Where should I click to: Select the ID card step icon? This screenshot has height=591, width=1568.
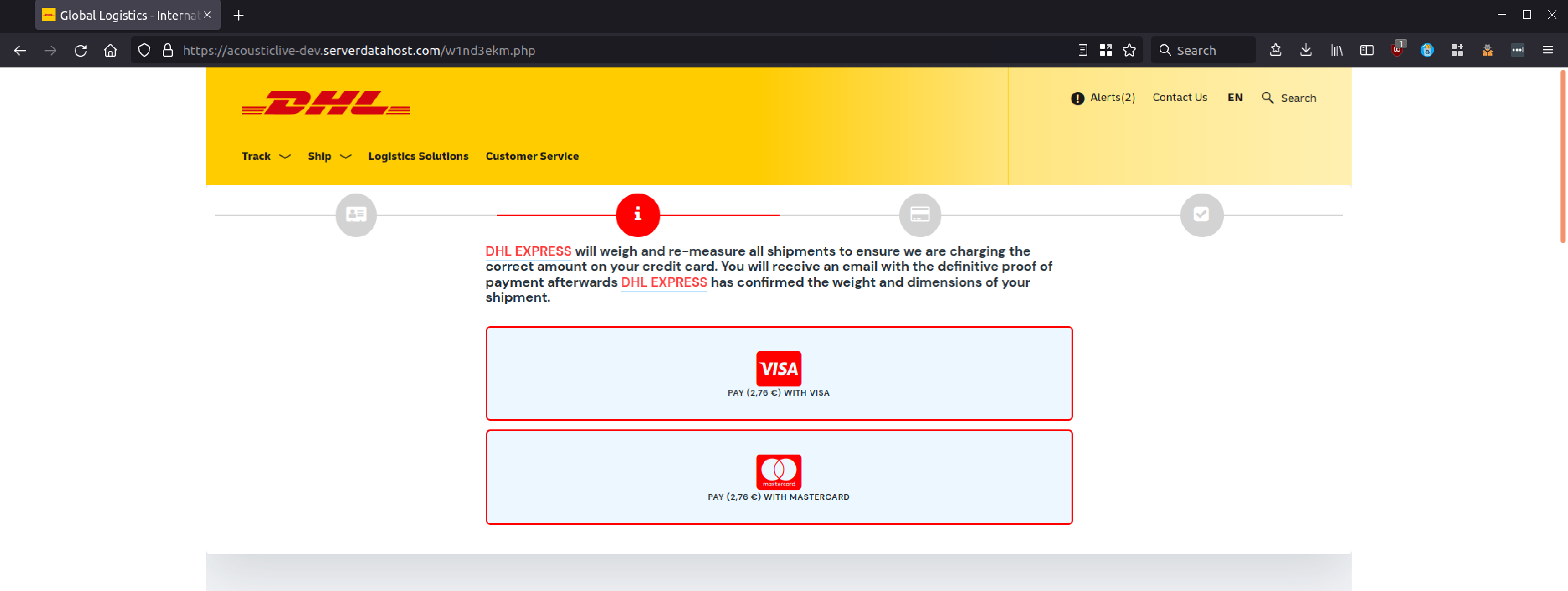356,215
